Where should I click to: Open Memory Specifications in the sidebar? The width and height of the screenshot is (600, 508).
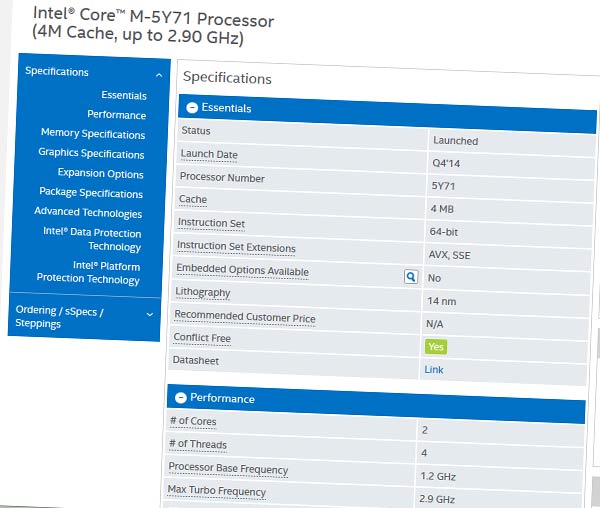pyautogui.click(x=93, y=134)
